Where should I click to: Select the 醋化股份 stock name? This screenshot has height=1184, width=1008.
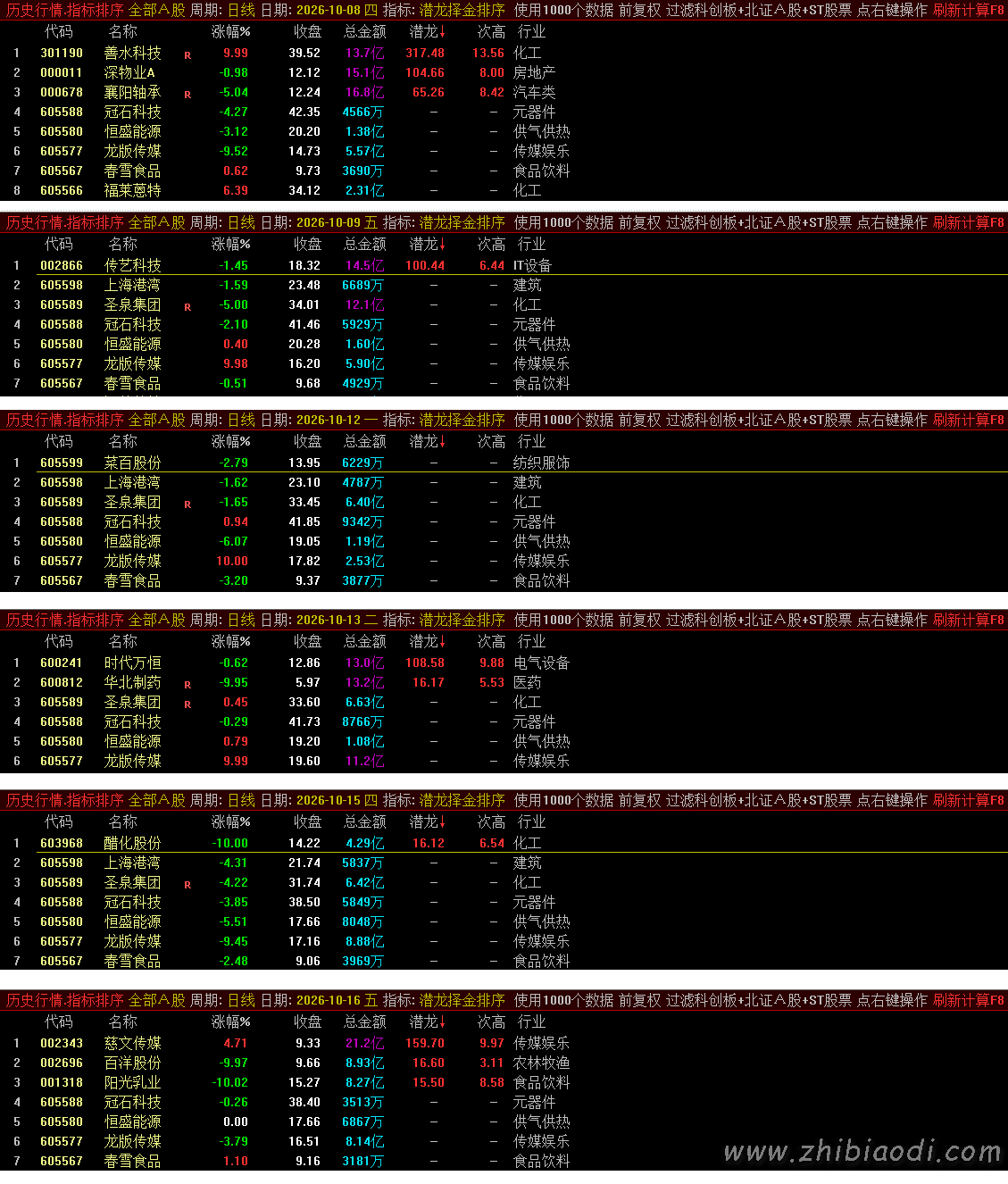coord(133,843)
